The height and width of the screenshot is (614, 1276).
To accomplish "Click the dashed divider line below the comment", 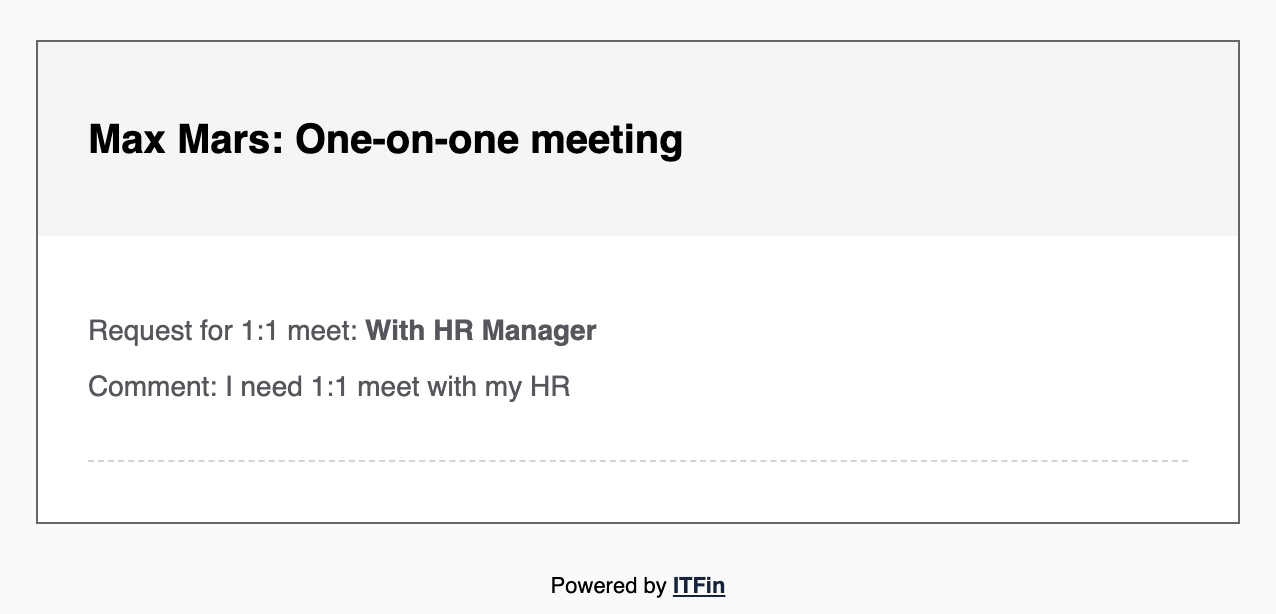I will [x=638, y=461].
